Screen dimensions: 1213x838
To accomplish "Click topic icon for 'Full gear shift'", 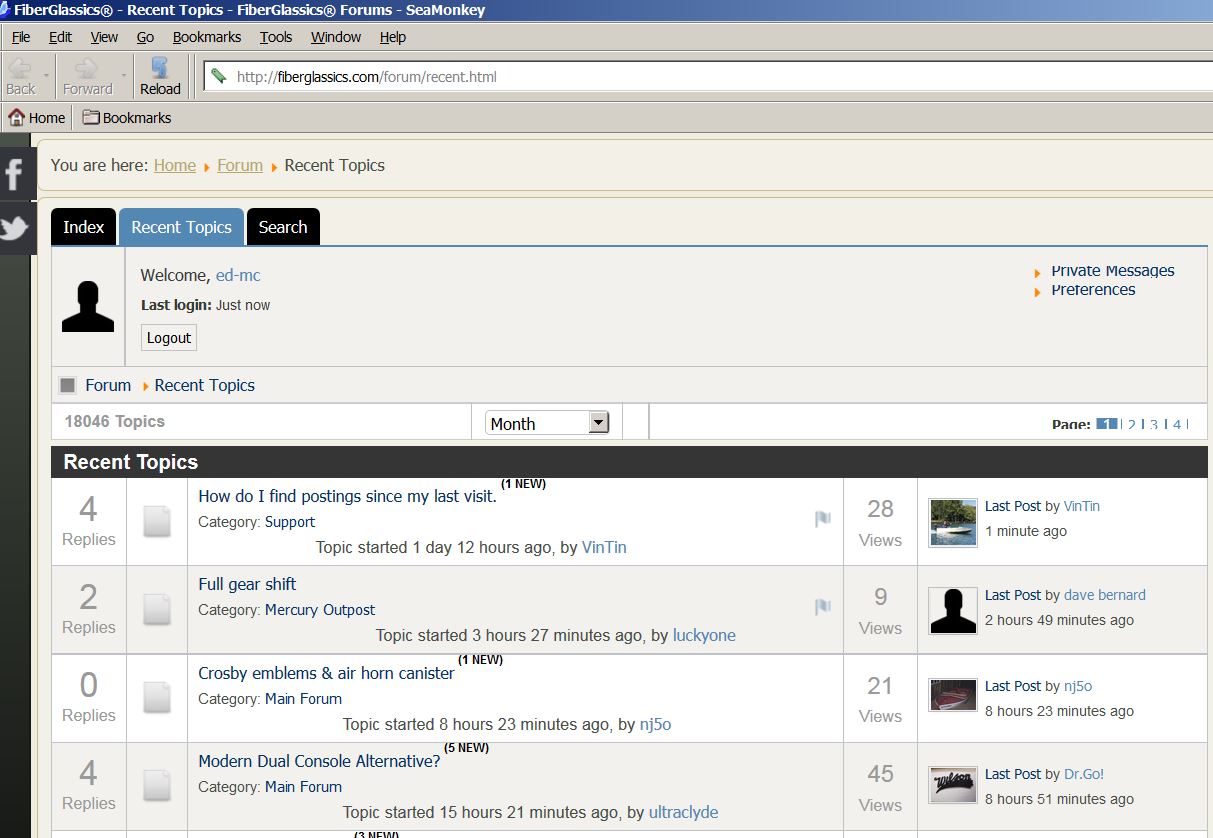I will click(x=157, y=609).
